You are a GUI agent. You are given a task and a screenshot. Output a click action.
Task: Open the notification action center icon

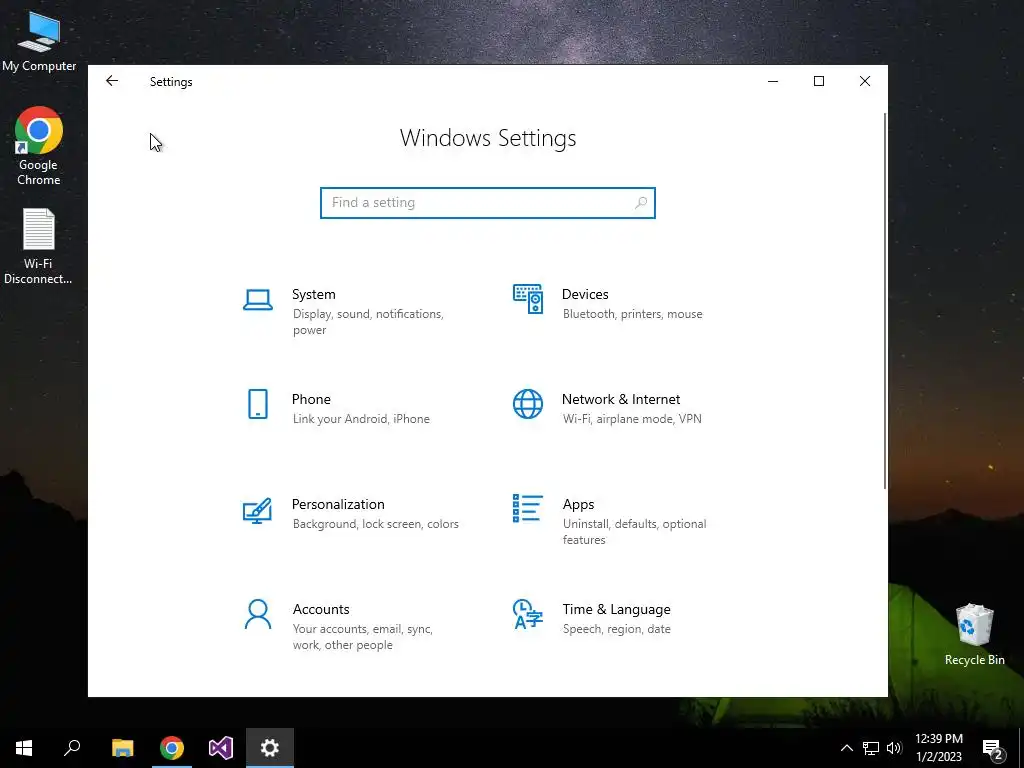tap(993, 749)
